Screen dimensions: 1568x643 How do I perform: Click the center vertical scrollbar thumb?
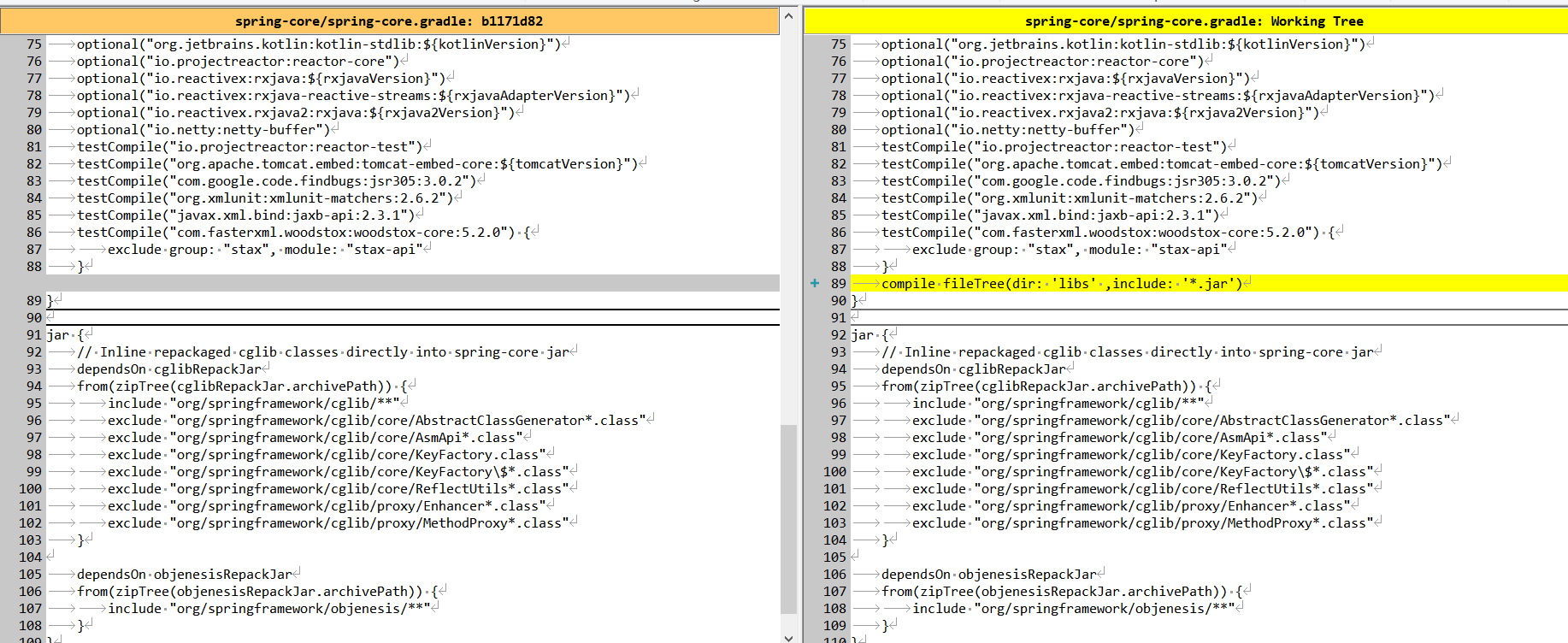(788, 519)
